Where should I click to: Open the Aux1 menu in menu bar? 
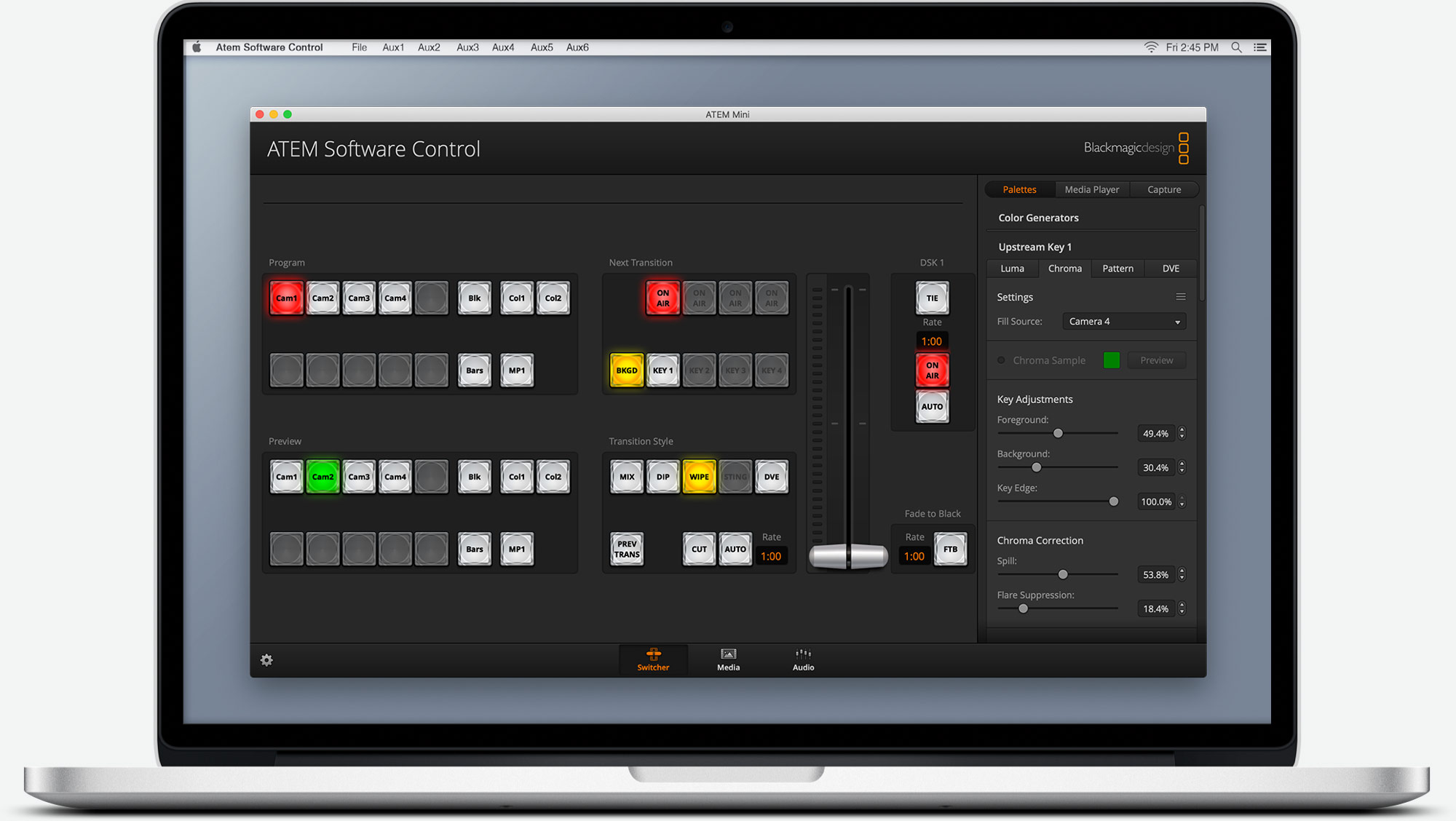[x=393, y=47]
